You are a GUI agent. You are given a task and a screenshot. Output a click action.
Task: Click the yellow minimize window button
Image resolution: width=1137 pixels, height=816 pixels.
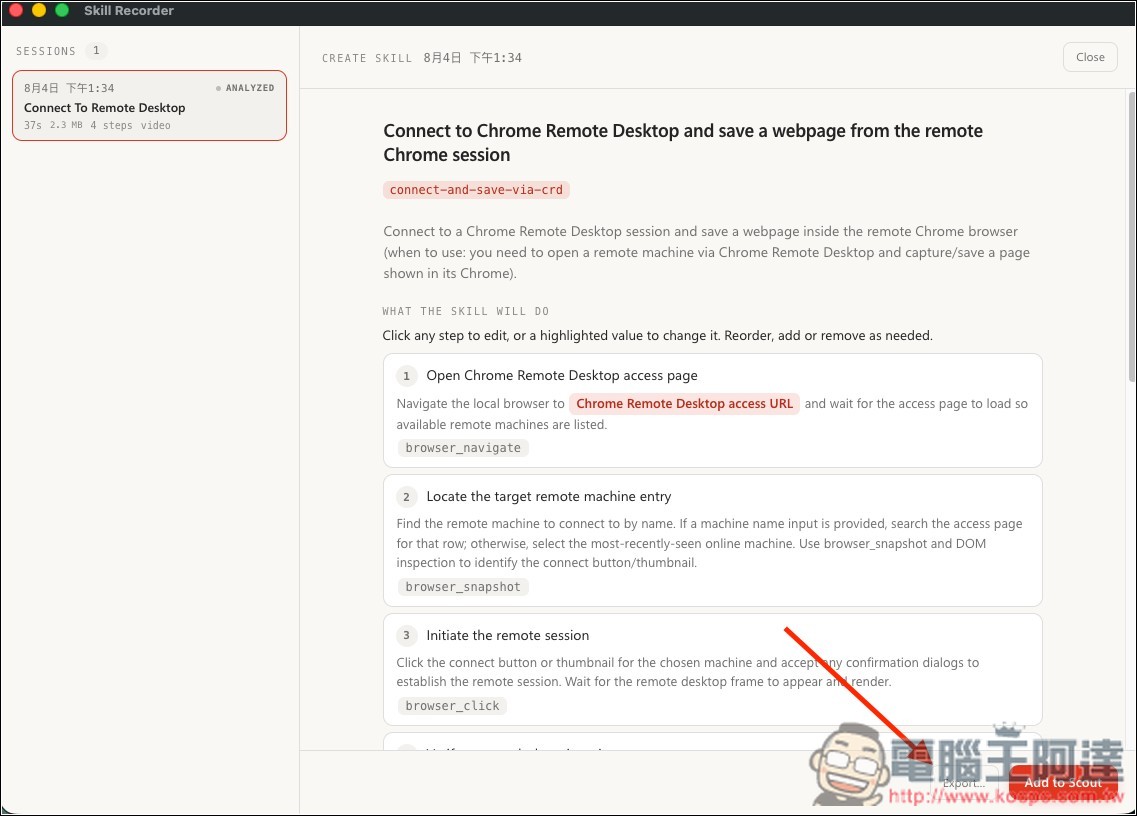pyautogui.click(x=39, y=10)
